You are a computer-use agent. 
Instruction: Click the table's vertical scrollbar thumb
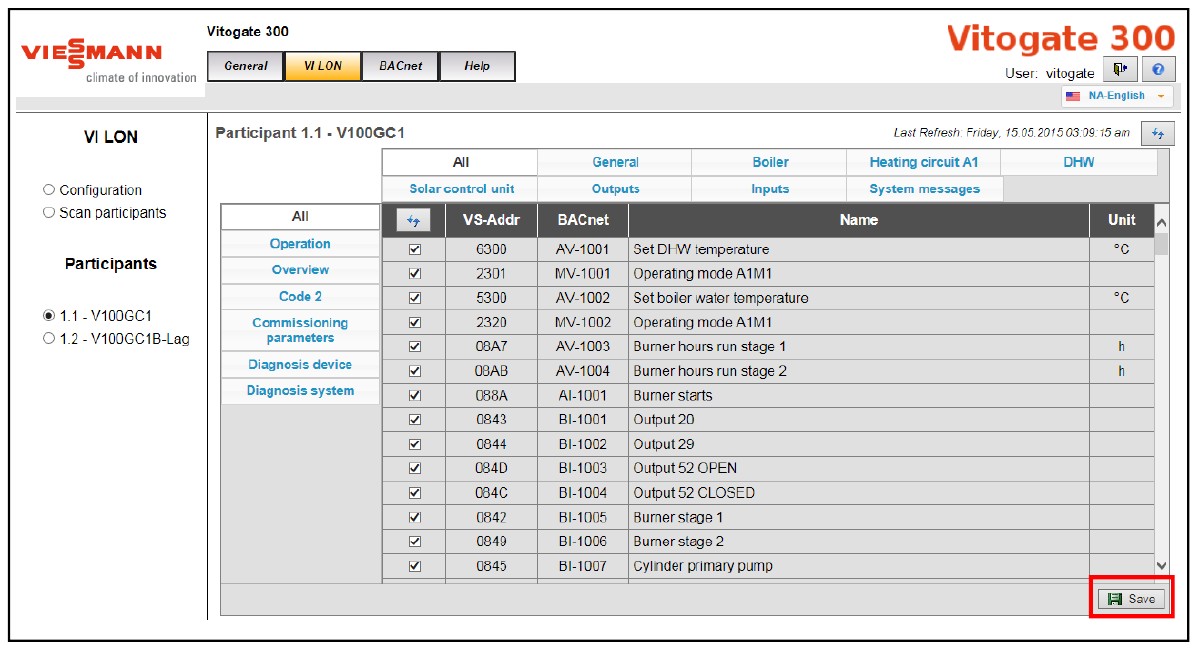tap(1161, 244)
